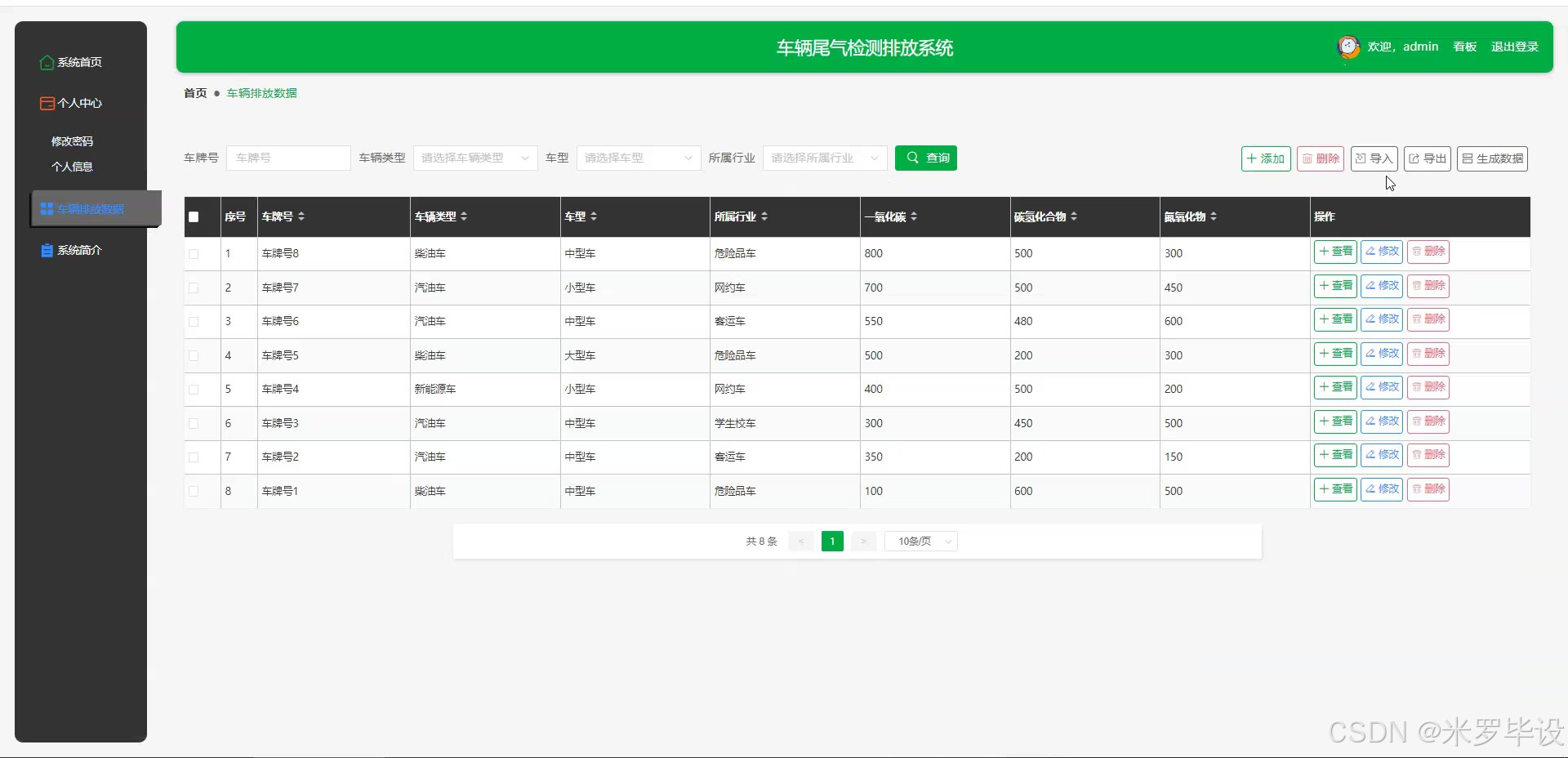Screen dimensions: 1568x758
Task: Check the row 7 checkbox 车牌号2
Action: [194, 457]
